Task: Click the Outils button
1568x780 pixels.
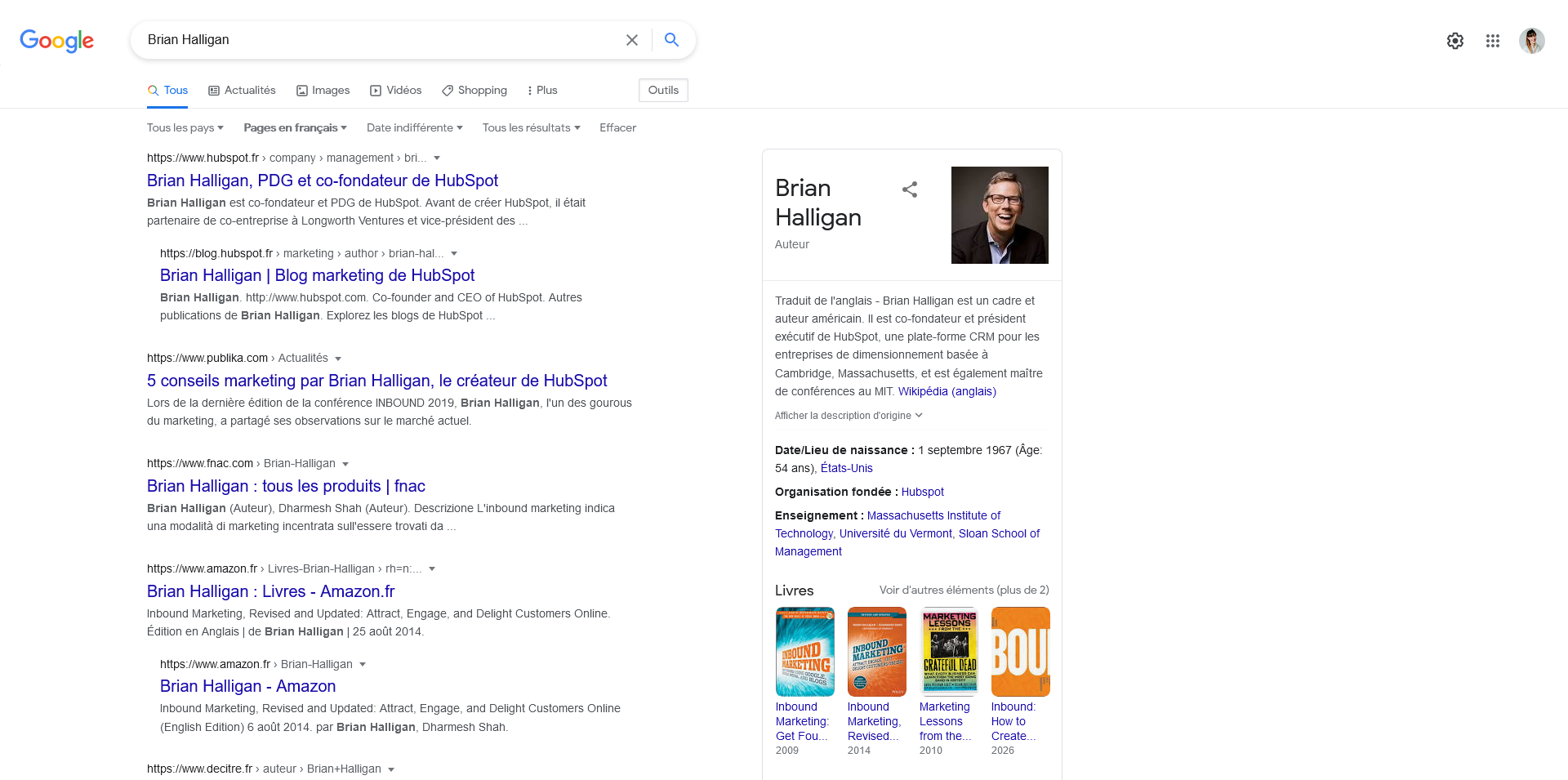Action: click(x=663, y=91)
